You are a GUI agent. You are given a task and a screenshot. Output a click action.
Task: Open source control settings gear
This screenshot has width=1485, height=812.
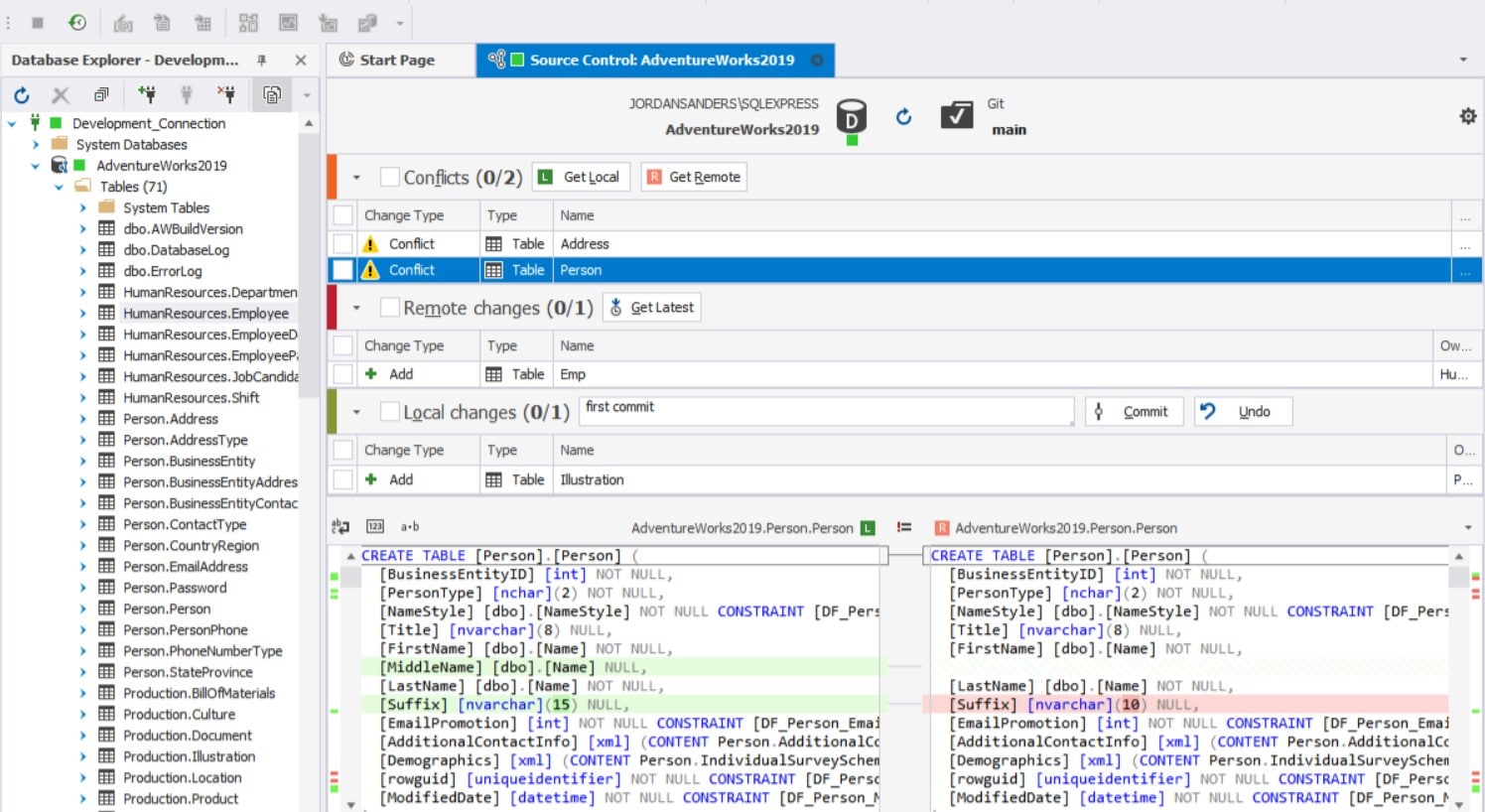coord(1468,116)
